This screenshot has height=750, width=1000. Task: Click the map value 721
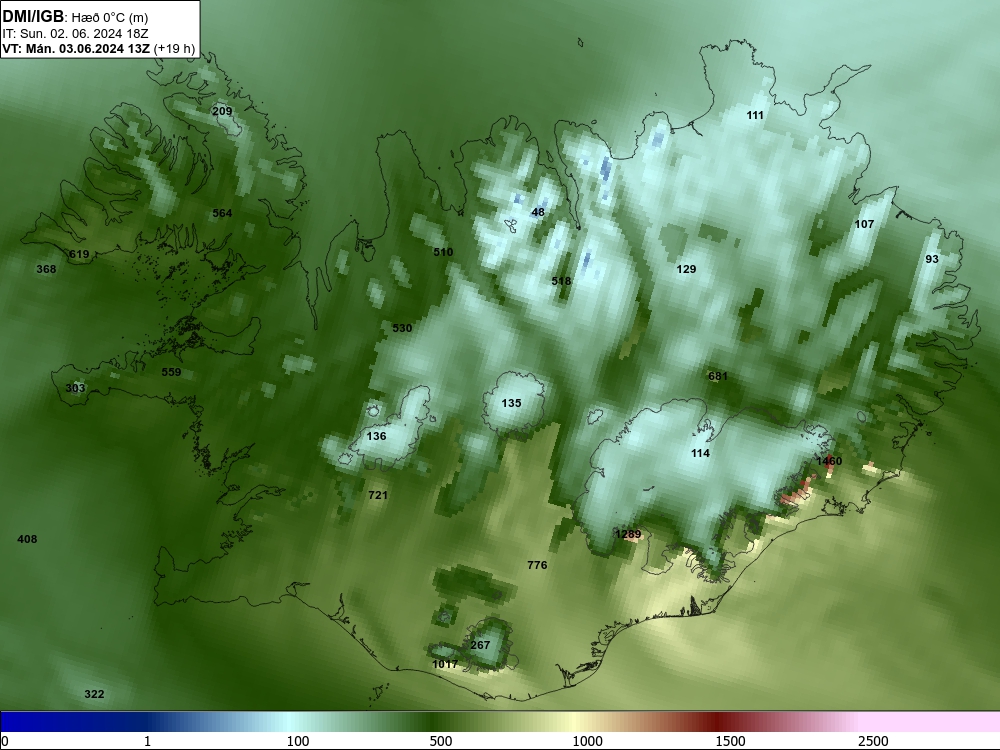(378, 494)
